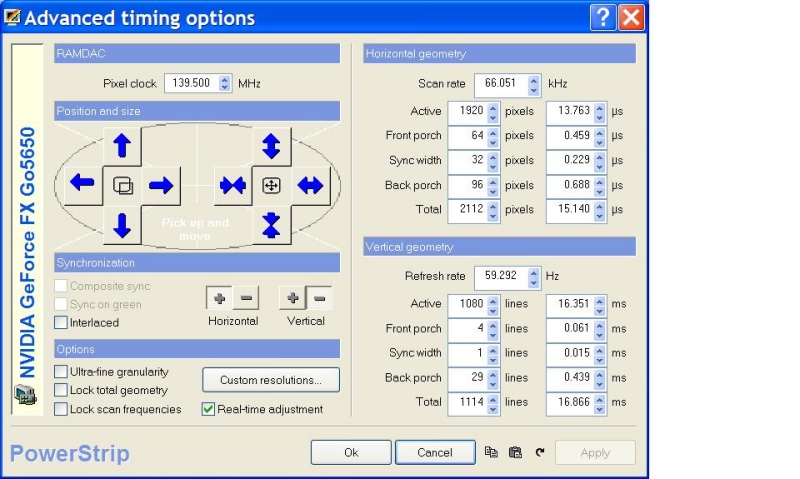Screen dimensions: 800x479
Task: Click horizontal Total 15.140 µs field
Action: pos(571,210)
